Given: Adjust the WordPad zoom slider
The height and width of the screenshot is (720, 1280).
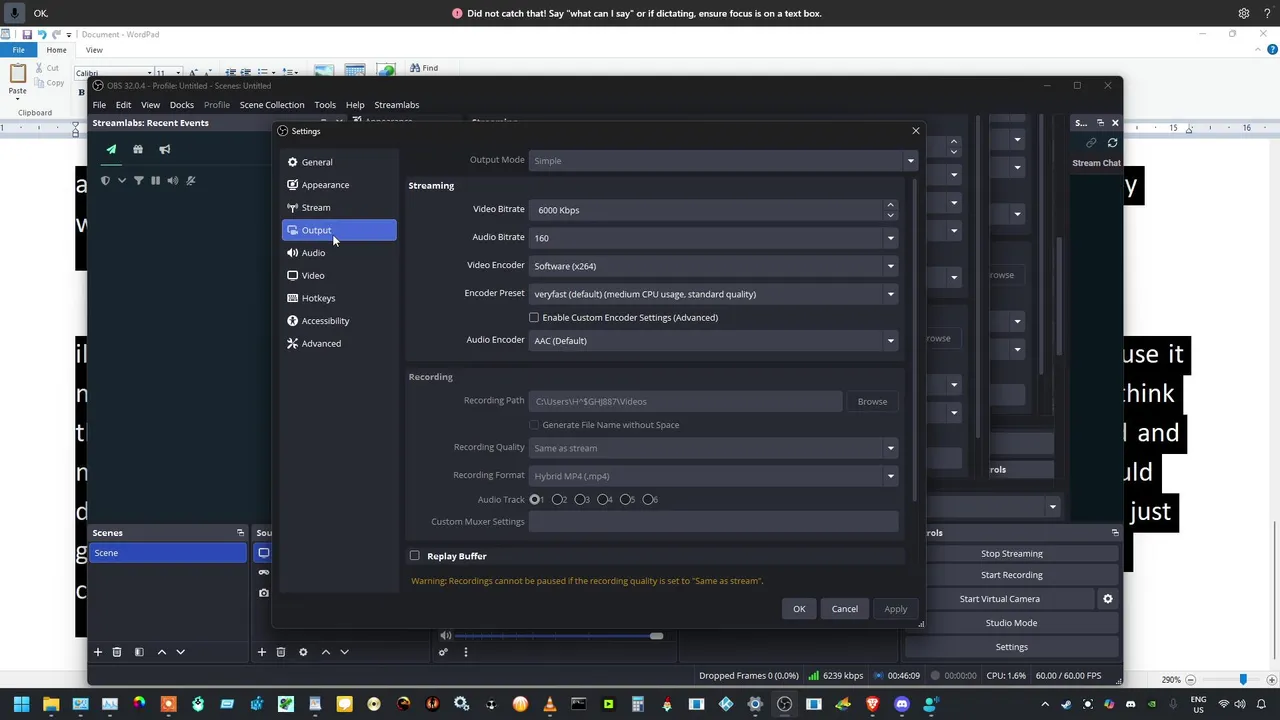Looking at the screenshot, I should point(1243,679).
